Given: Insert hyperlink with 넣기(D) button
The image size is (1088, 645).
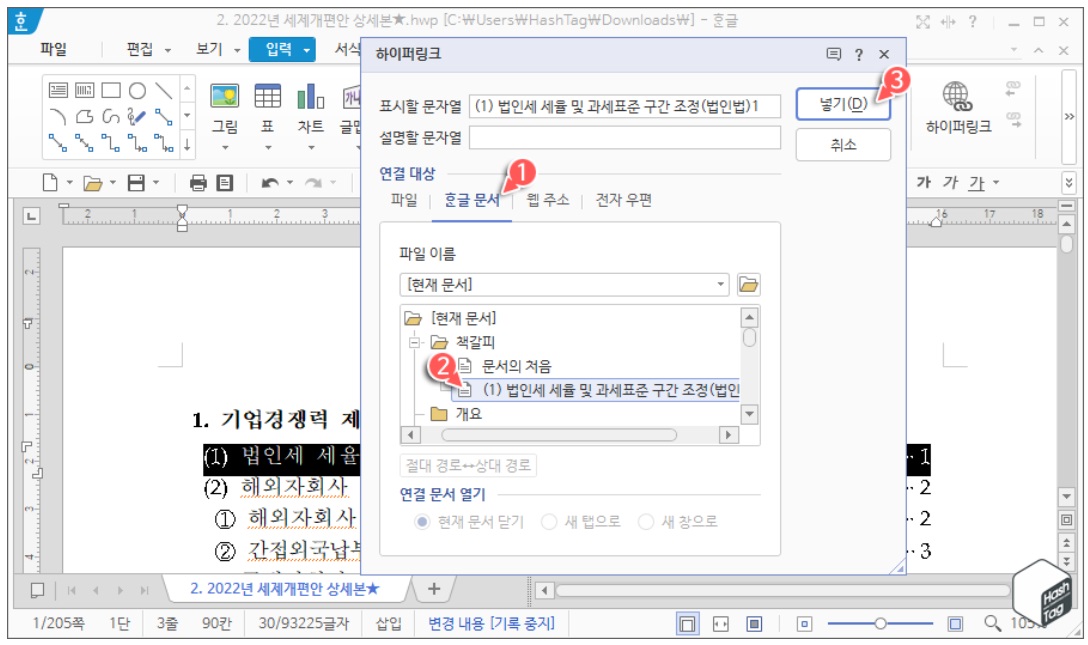Looking at the screenshot, I should pos(842,104).
